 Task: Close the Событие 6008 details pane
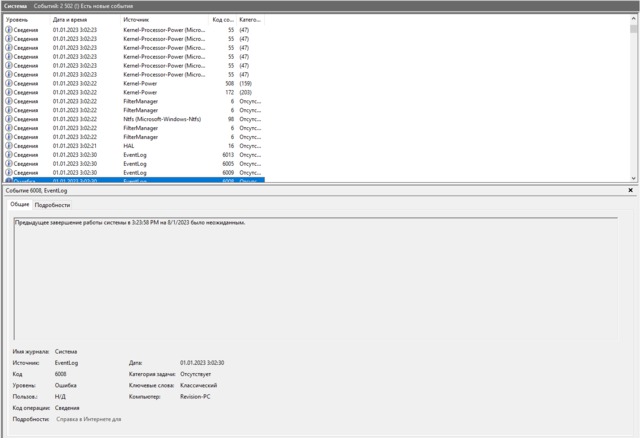[x=630, y=189]
